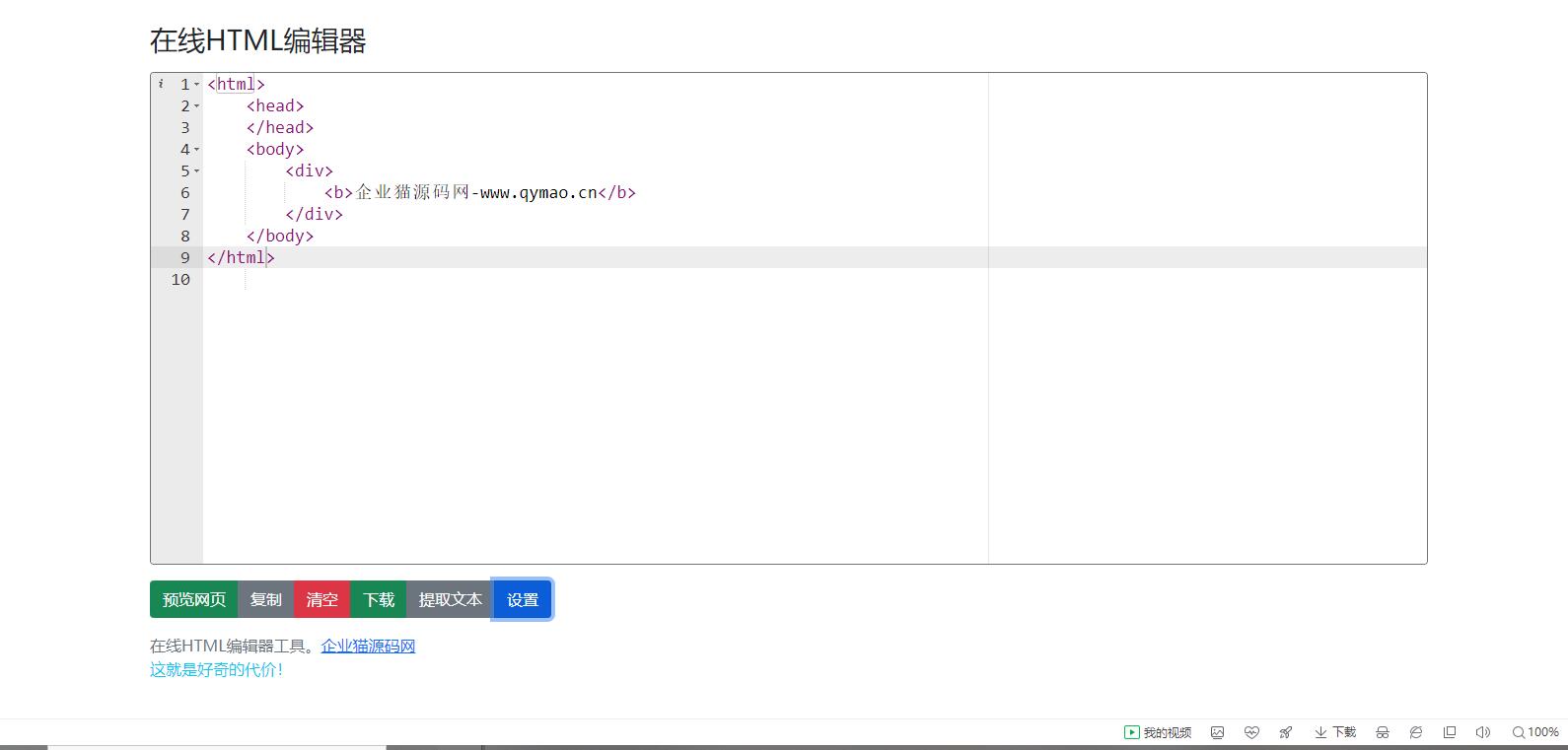
Task: Click line number 7 in the gutter
Action: 185,215
